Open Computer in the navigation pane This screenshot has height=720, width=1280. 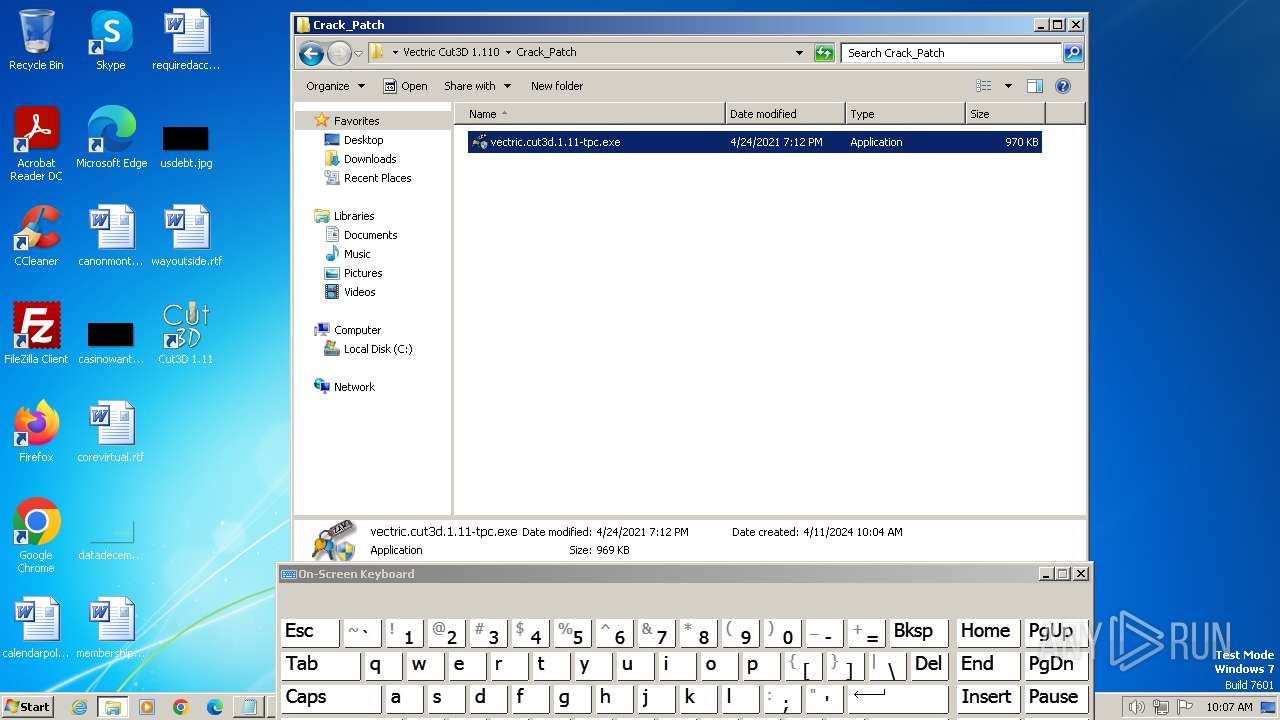click(357, 330)
